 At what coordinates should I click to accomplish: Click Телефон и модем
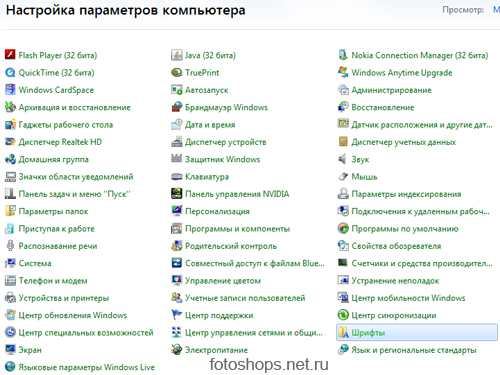[53, 280]
